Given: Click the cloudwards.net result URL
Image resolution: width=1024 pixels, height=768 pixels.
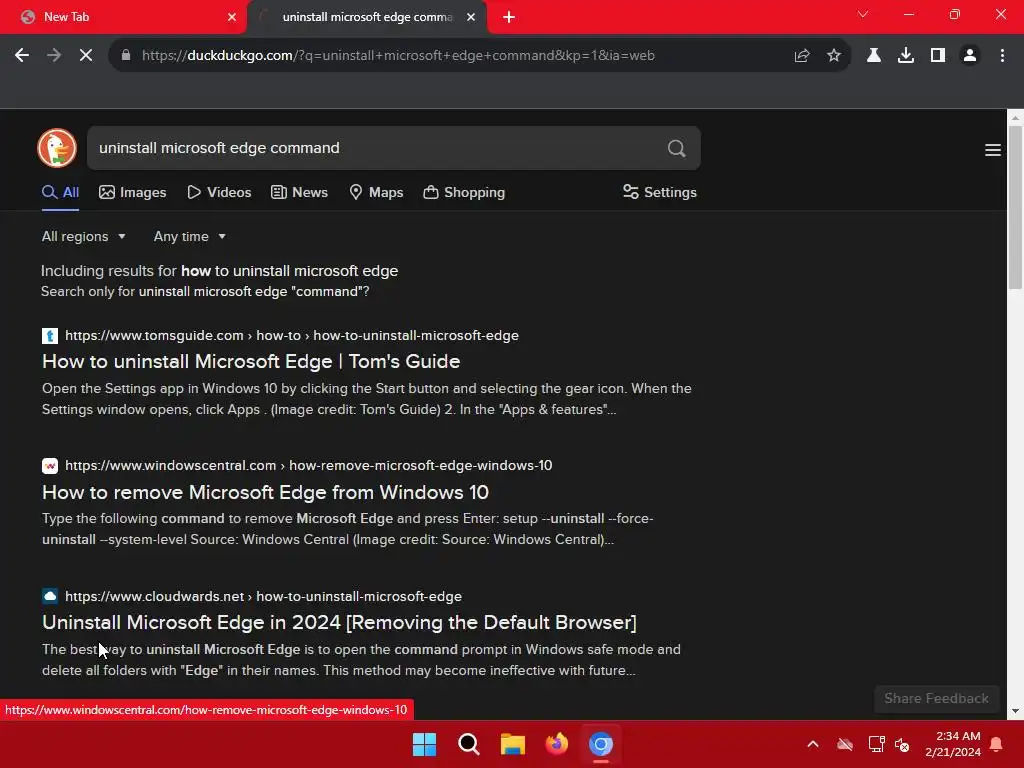Looking at the screenshot, I should [x=263, y=597].
